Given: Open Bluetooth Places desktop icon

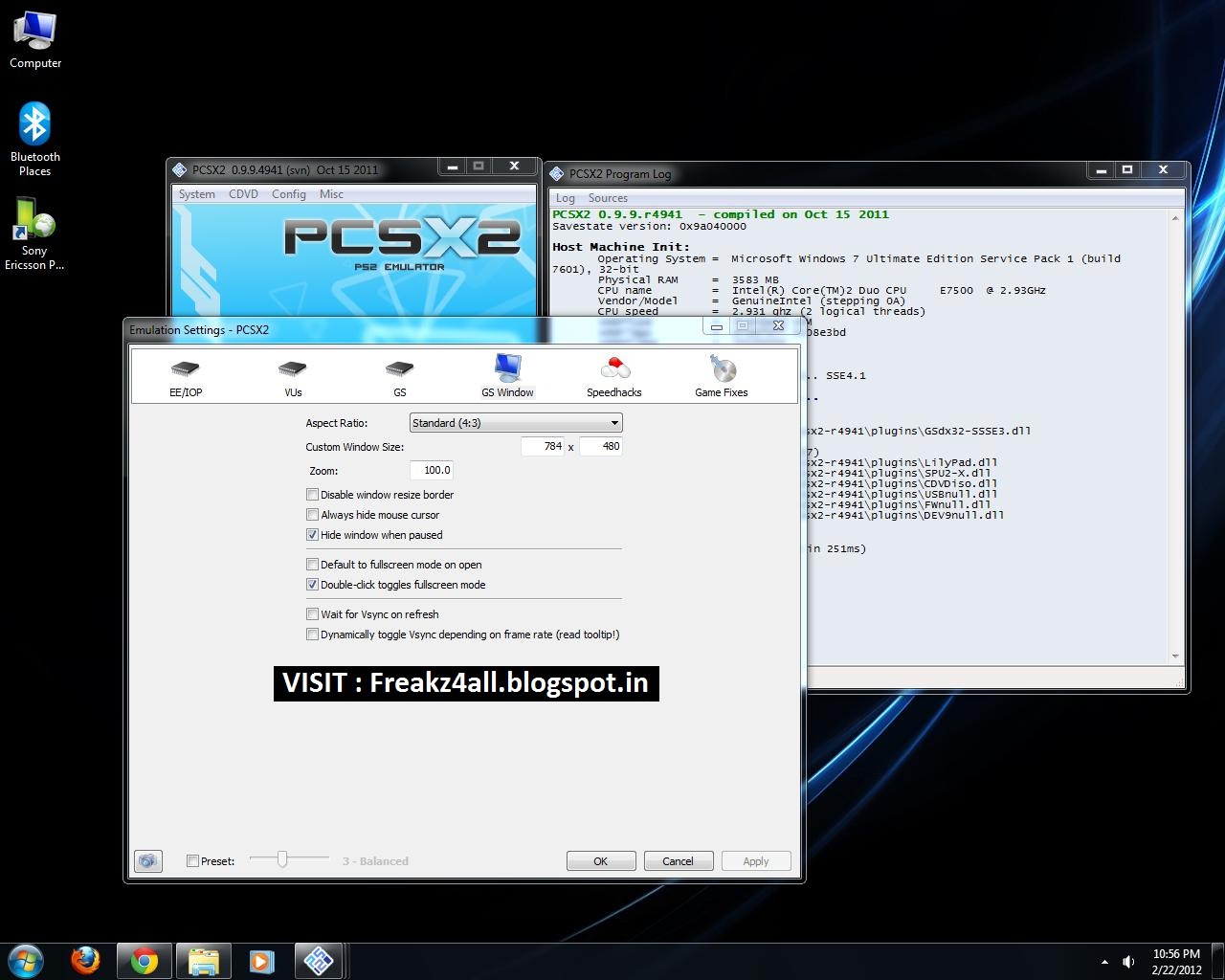Looking at the screenshot, I should pos(35,140).
